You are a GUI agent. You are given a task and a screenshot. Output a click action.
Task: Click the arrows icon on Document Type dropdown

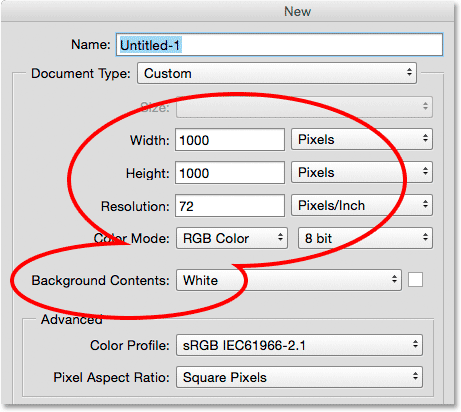point(409,72)
